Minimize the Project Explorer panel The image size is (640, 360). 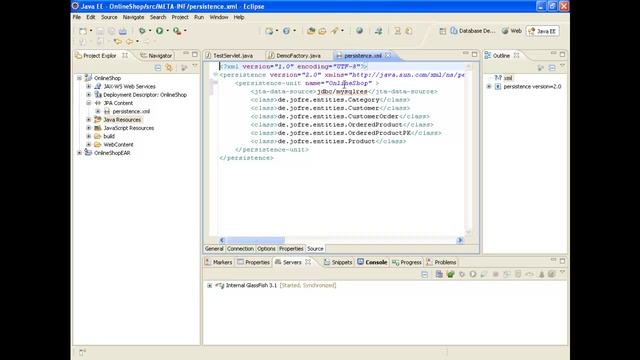186,54
